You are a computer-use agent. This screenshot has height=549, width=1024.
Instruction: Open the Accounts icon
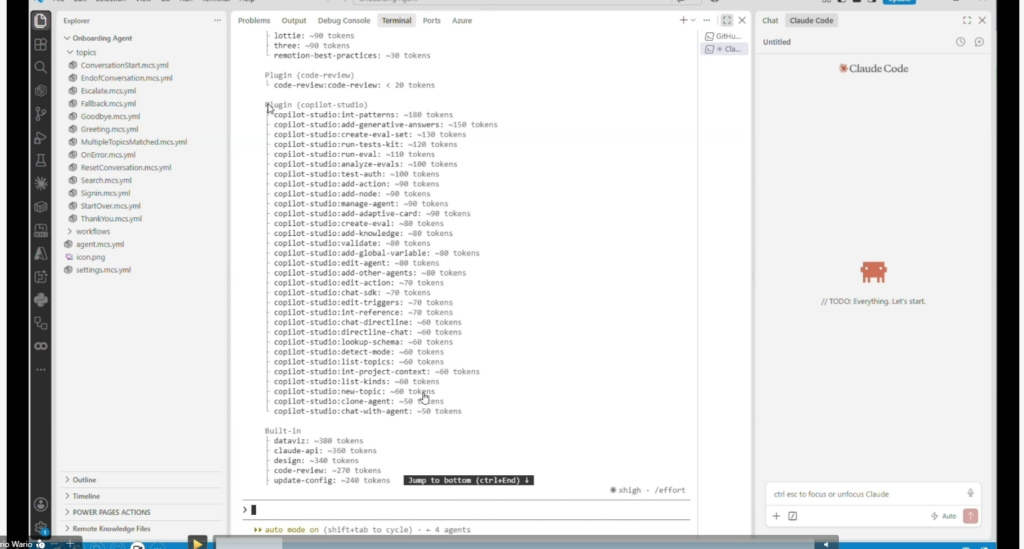(x=40, y=504)
